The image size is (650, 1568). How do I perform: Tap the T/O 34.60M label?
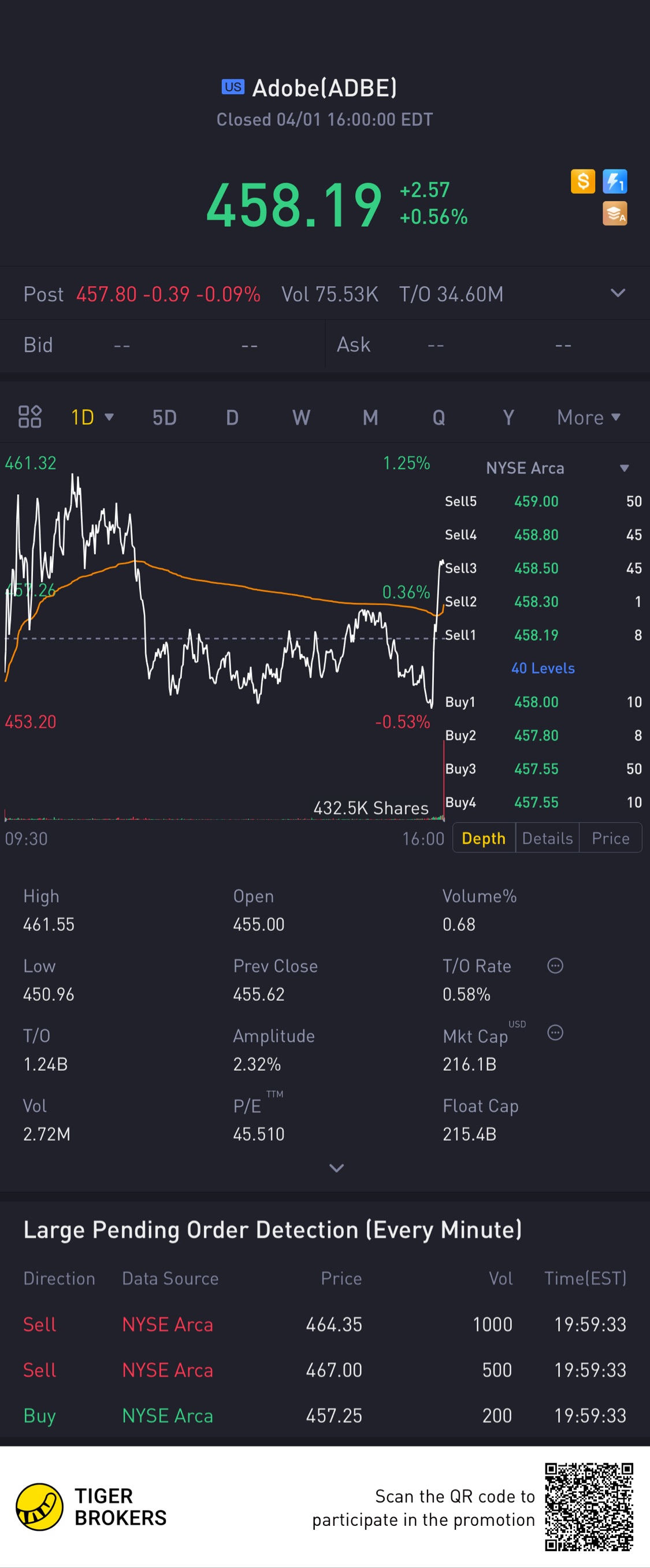pyautogui.click(x=451, y=294)
